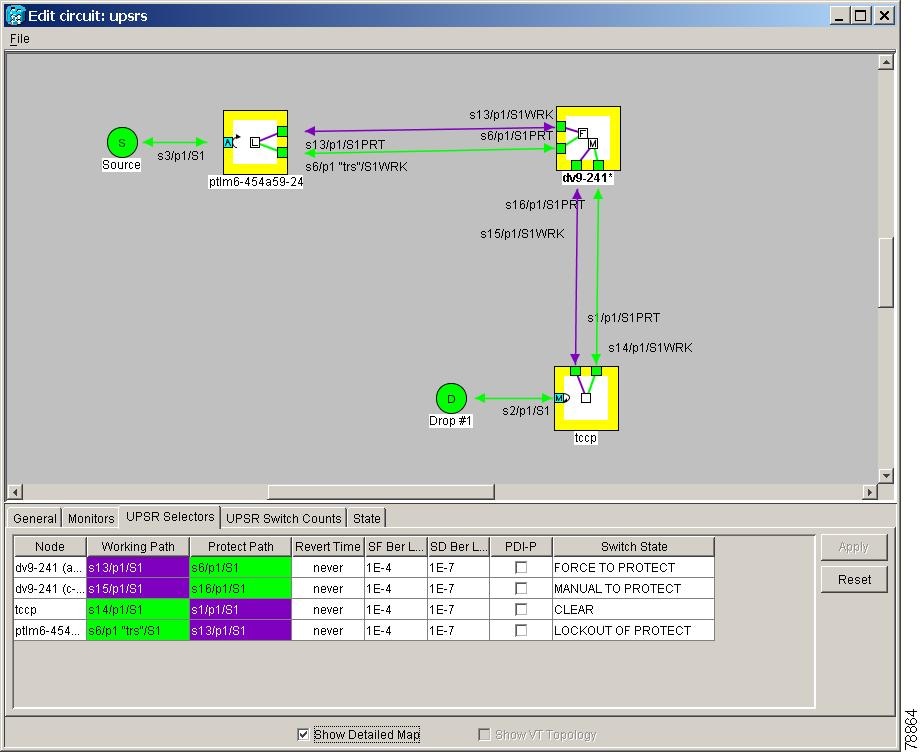Uncheck Show Detailed Map checkbox
The width and height of the screenshot is (921, 752).
pos(303,734)
